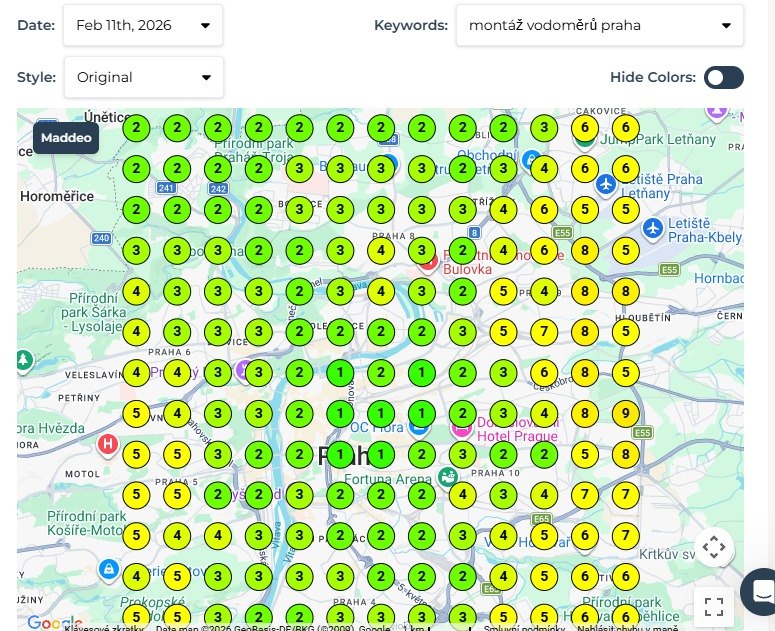Click the Google logo on map

[54, 623]
